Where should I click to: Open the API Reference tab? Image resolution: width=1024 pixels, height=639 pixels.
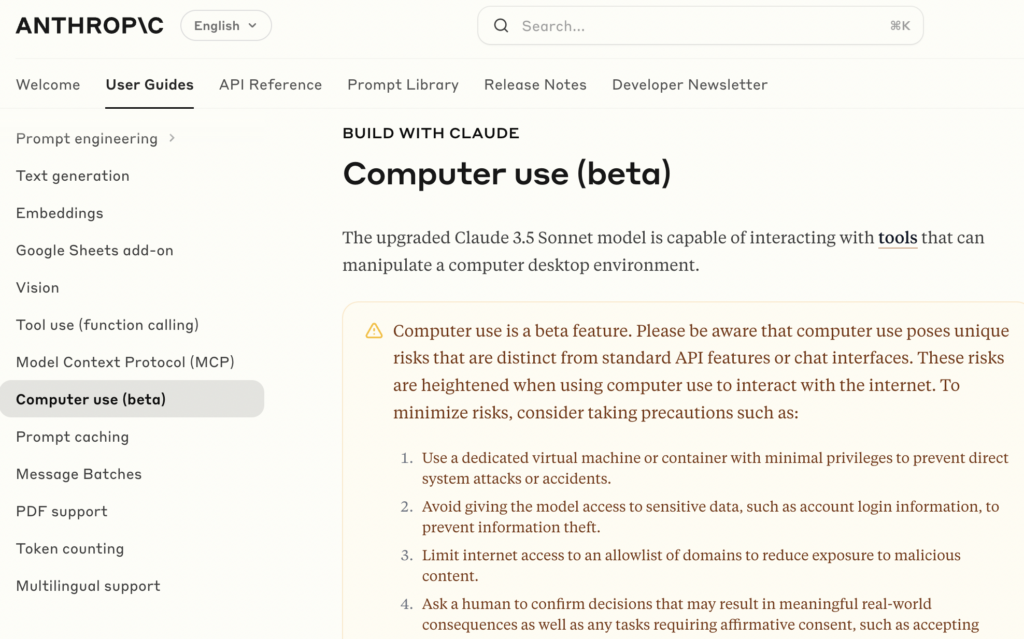270,85
